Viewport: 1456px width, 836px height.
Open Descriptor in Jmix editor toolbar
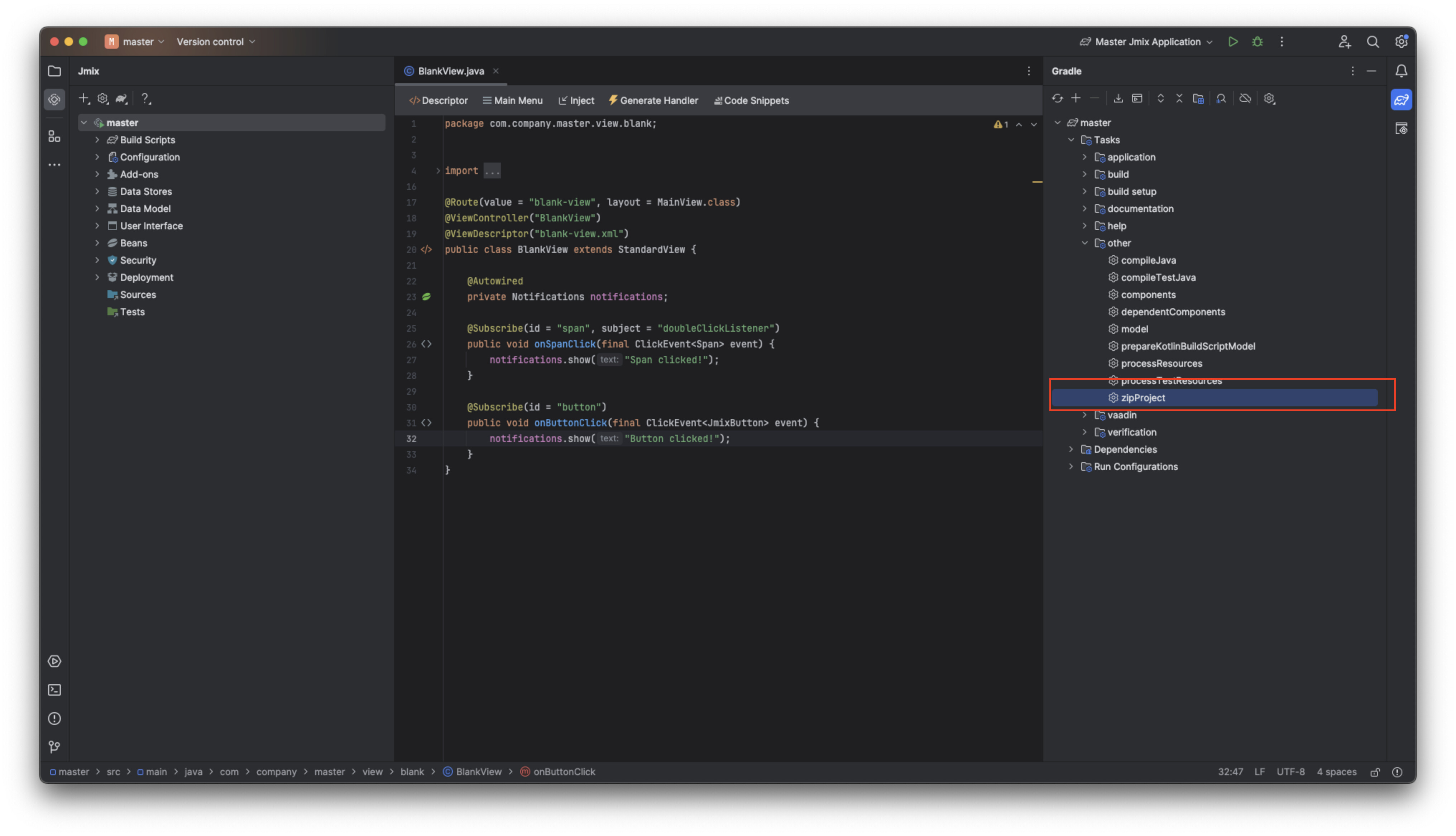[438, 100]
